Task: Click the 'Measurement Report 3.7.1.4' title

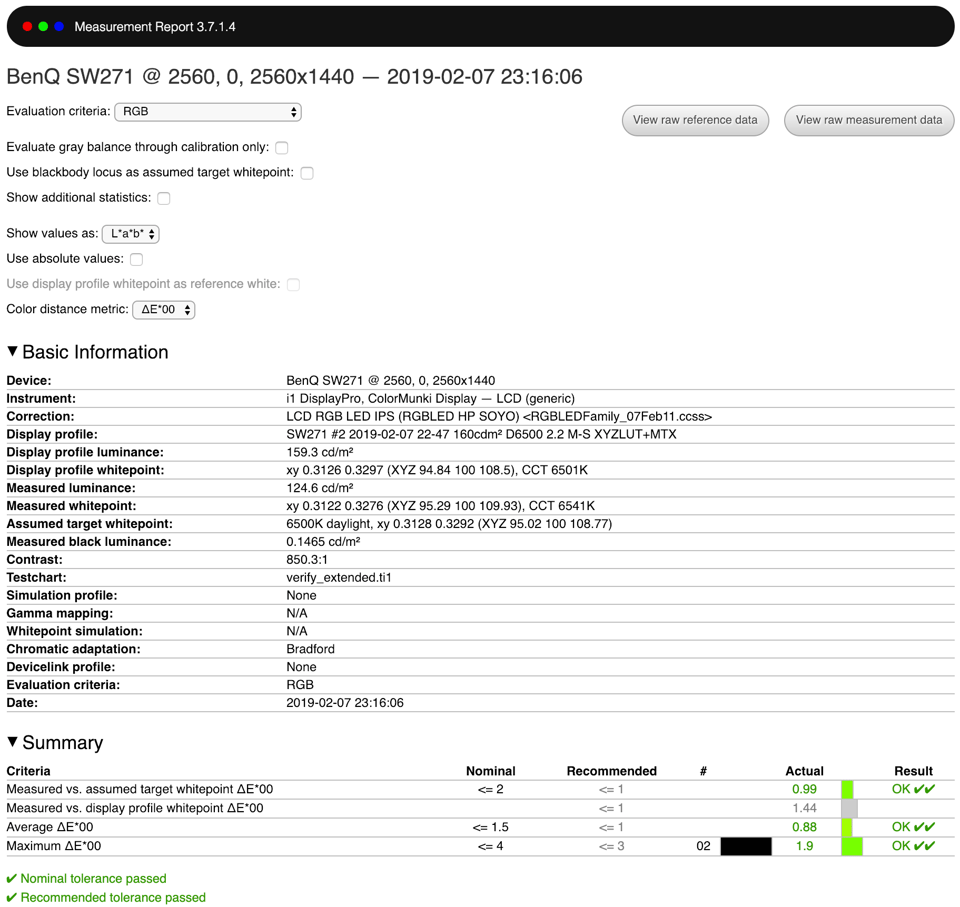Action: tap(154, 26)
